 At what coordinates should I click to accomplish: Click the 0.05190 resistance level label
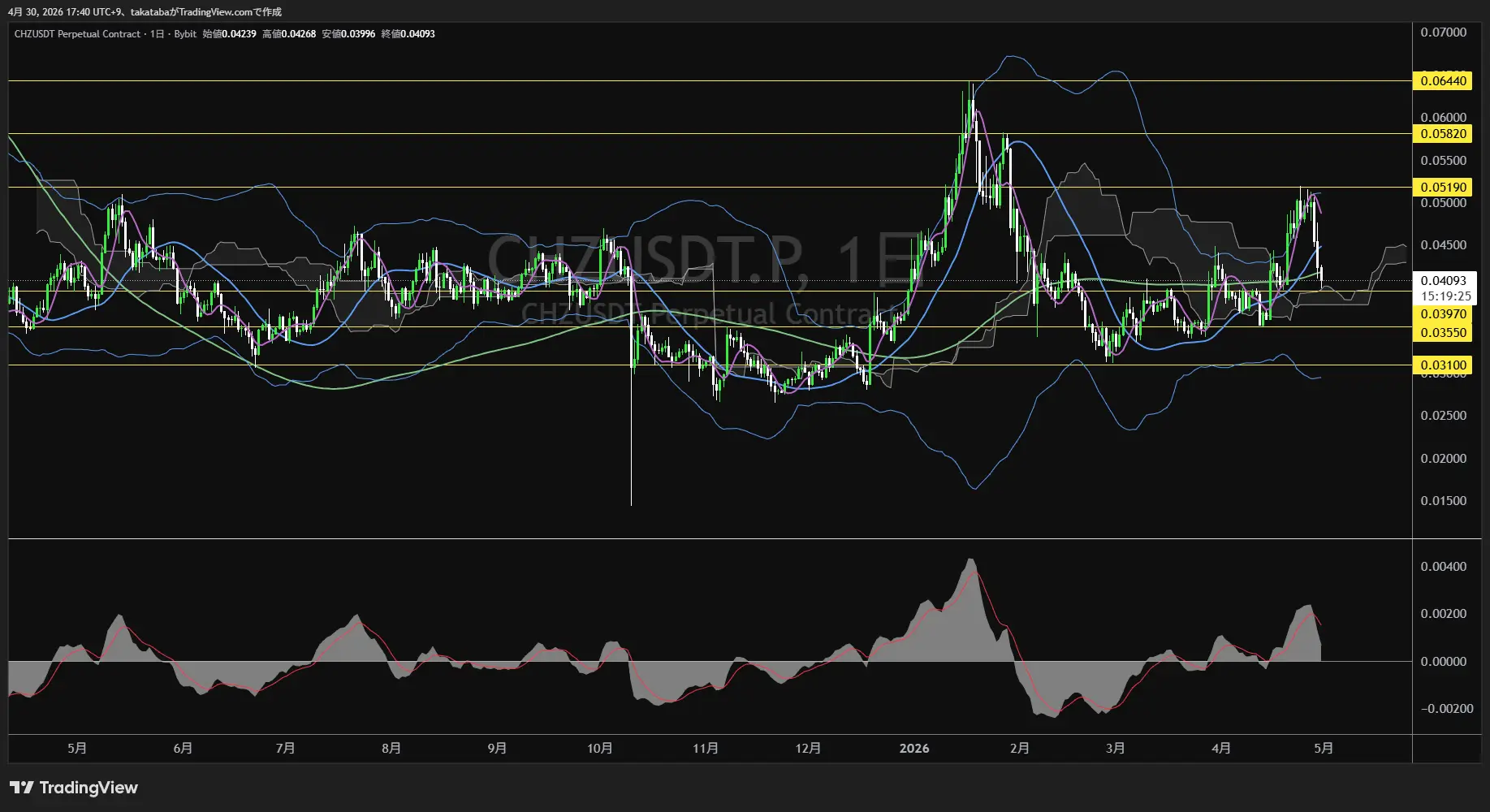tap(1443, 188)
